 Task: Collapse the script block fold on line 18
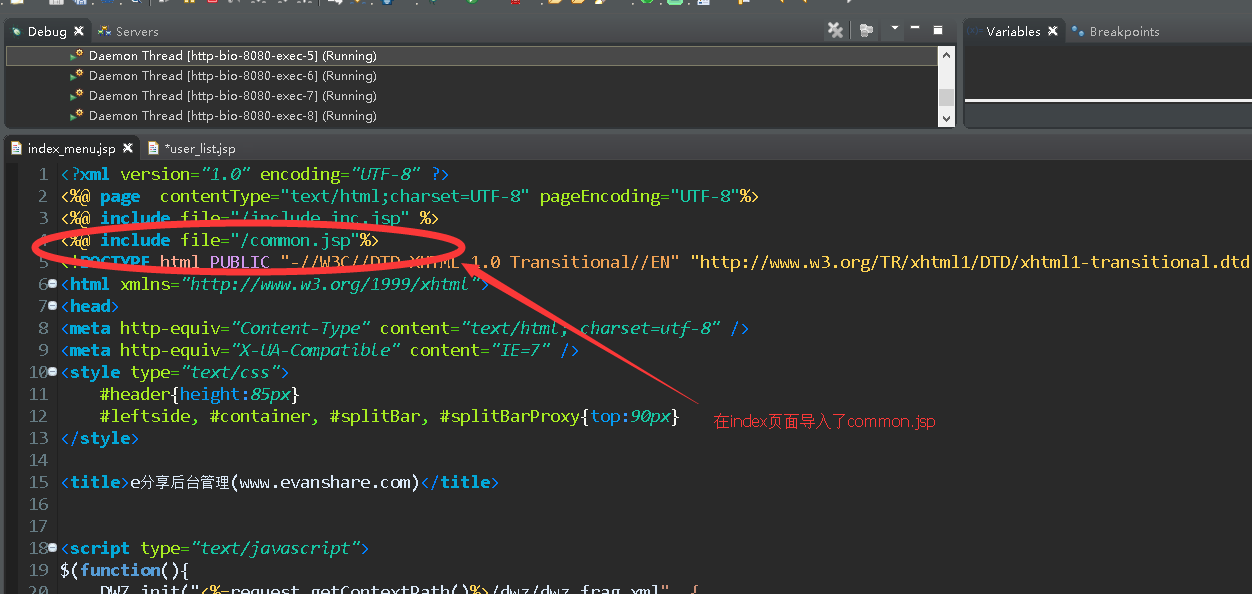52,548
